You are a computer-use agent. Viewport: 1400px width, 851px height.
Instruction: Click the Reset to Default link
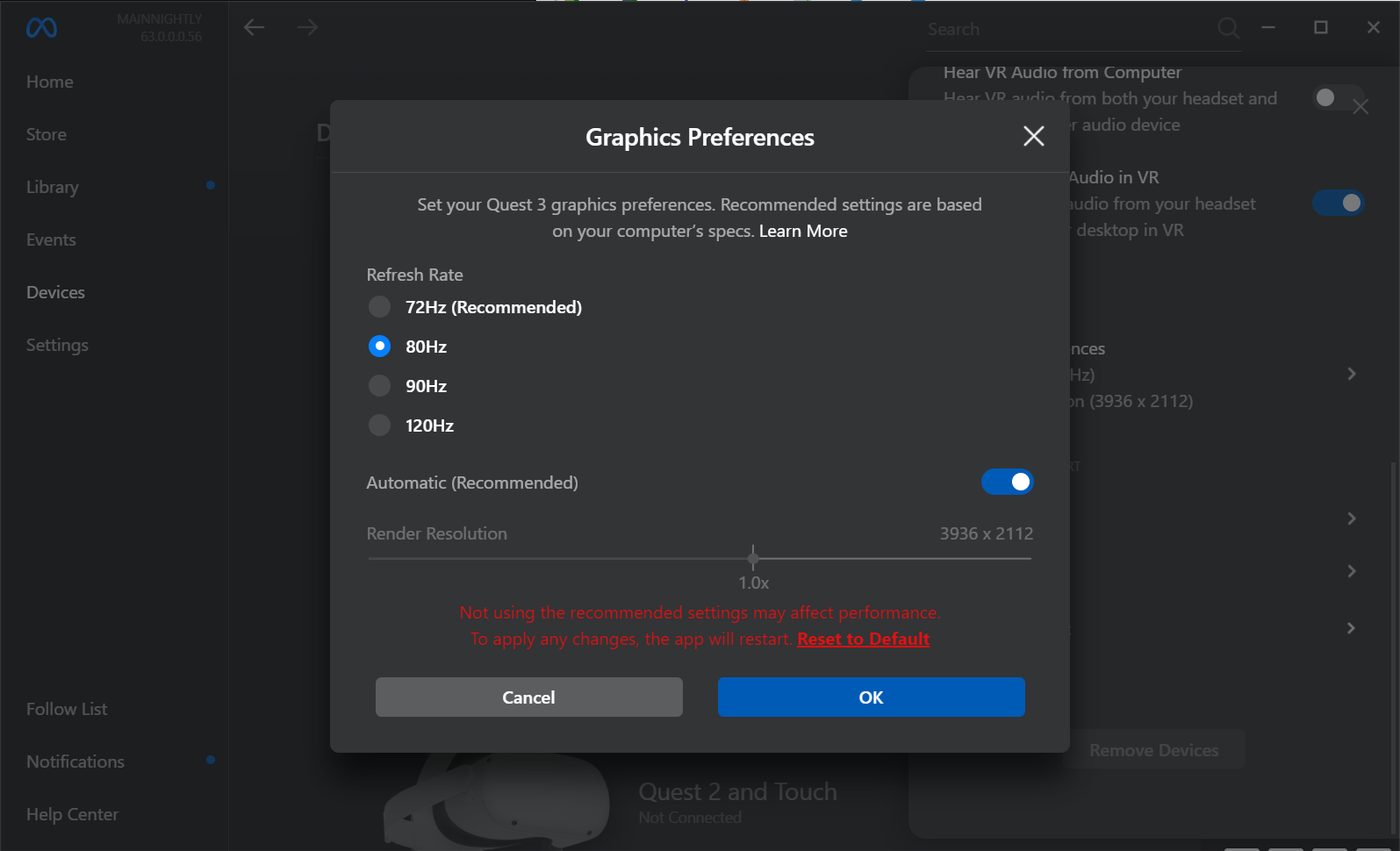(x=863, y=640)
